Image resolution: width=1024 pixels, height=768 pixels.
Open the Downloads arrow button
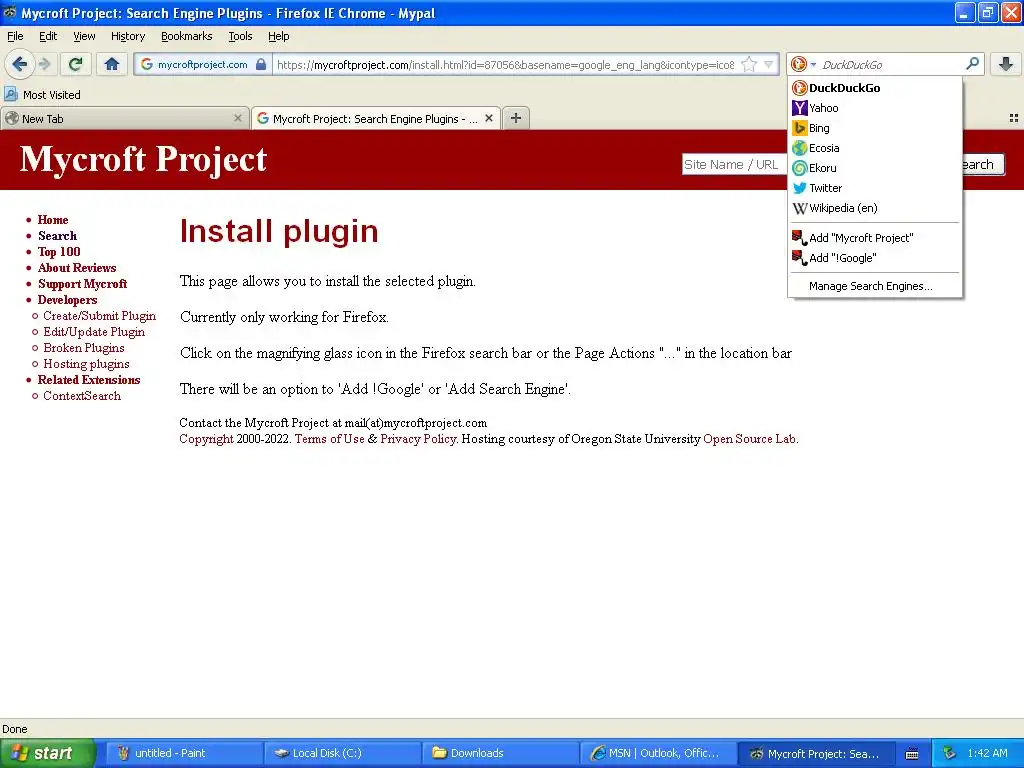[1006, 64]
